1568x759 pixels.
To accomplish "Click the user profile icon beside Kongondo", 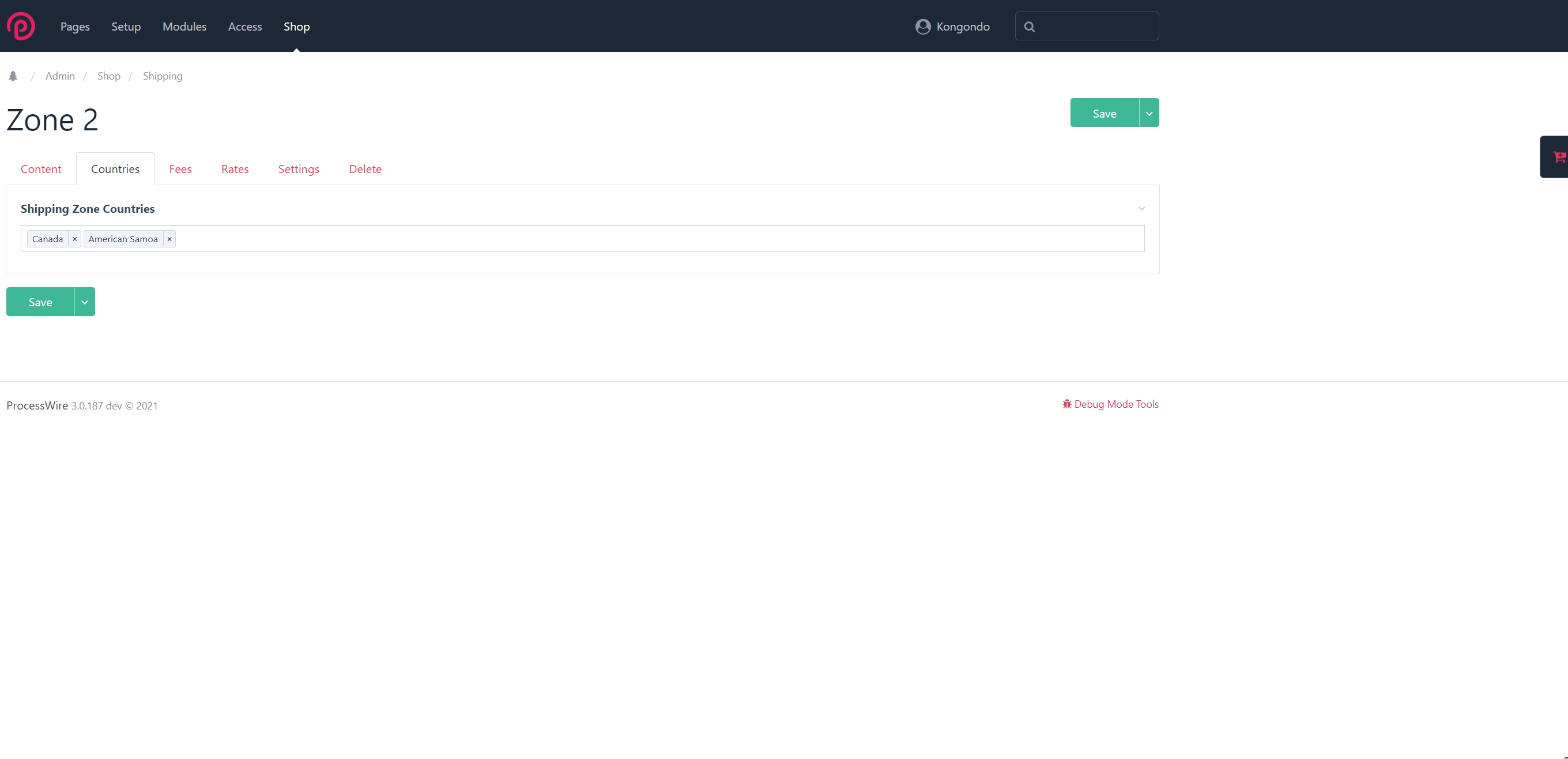I will pos(923,26).
